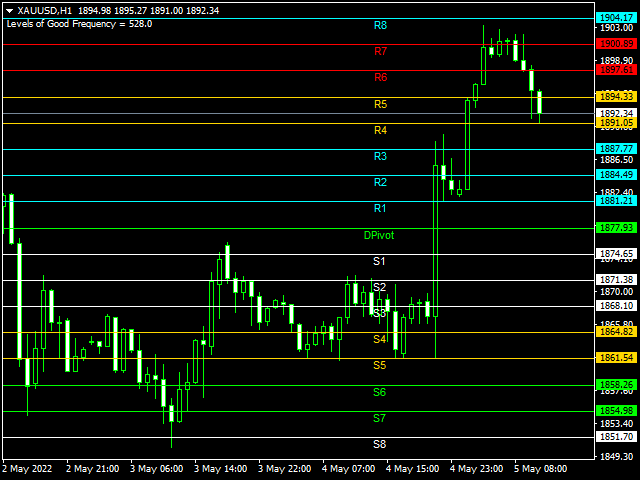Screen dimensions: 640x480
Task: Click the 4 May 07:00 time label
Action: 349,469
